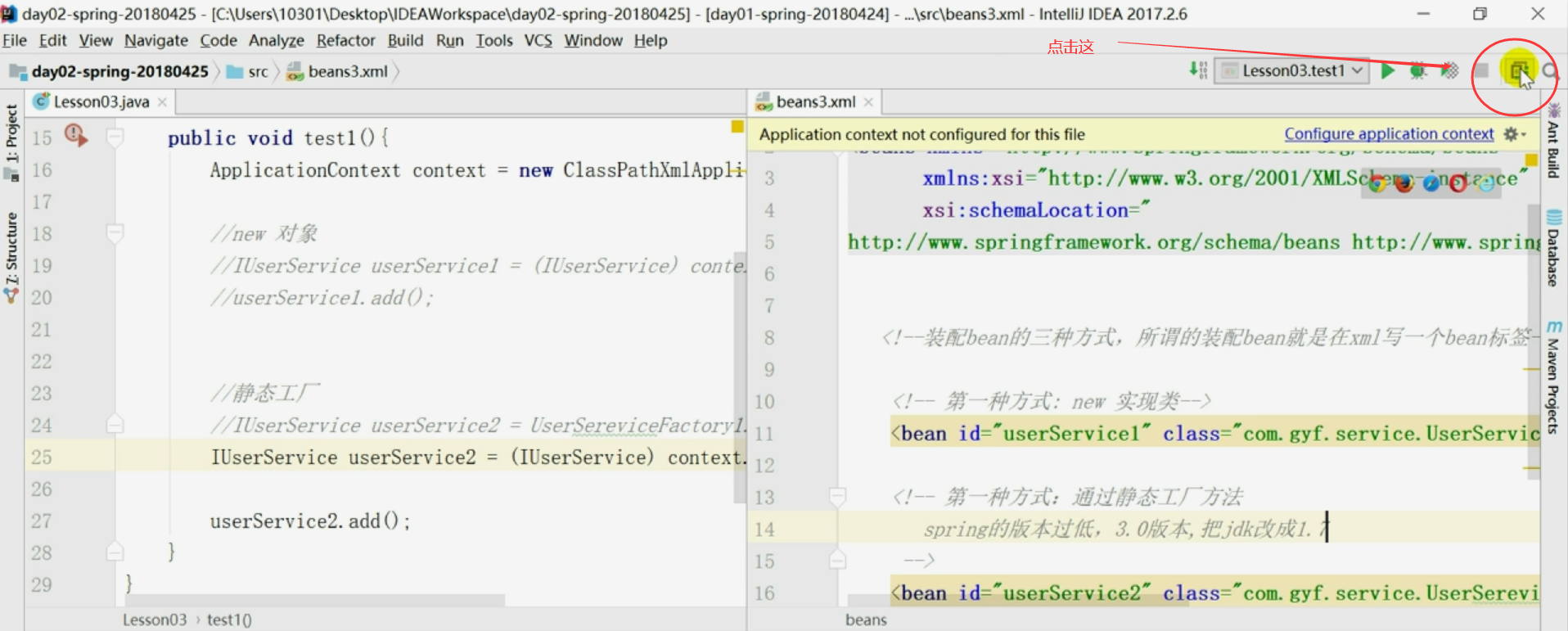
Task: Click the run test gutter icon on line 15
Action: click(75, 135)
